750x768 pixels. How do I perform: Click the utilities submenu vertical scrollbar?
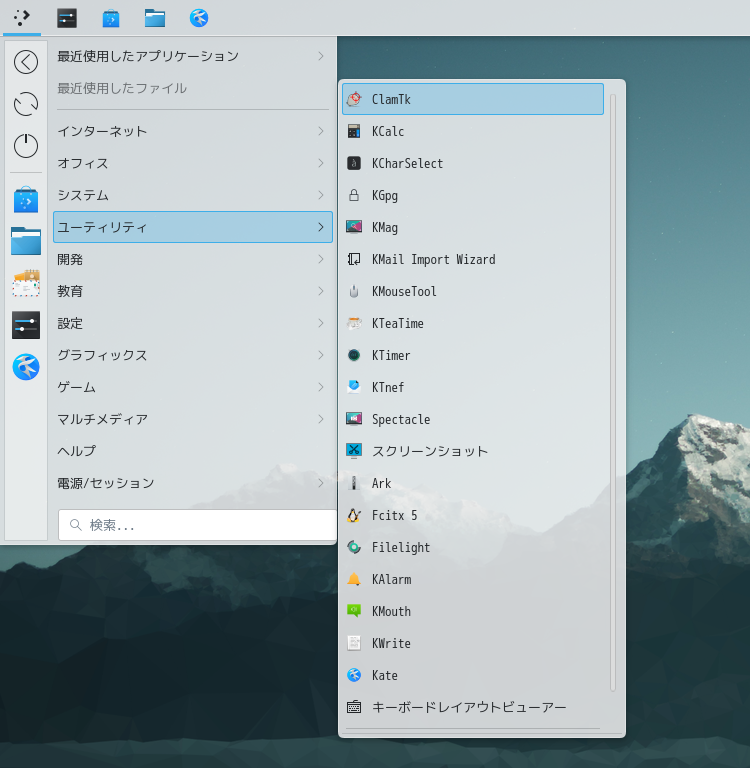613,390
